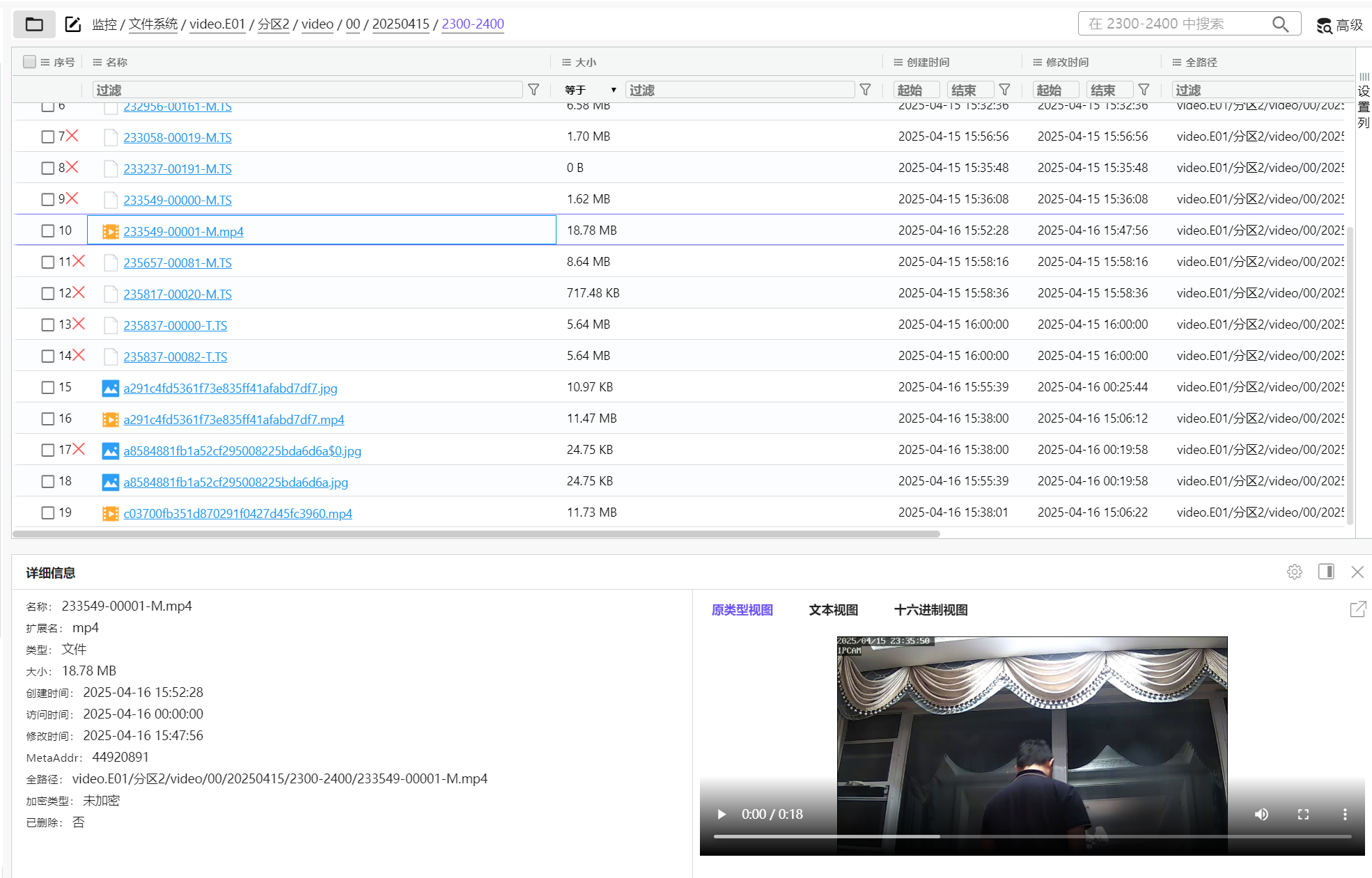1372x878 pixels.
Task: Open detail panel settings gear
Action: pyautogui.click(x=1294, y=572)
